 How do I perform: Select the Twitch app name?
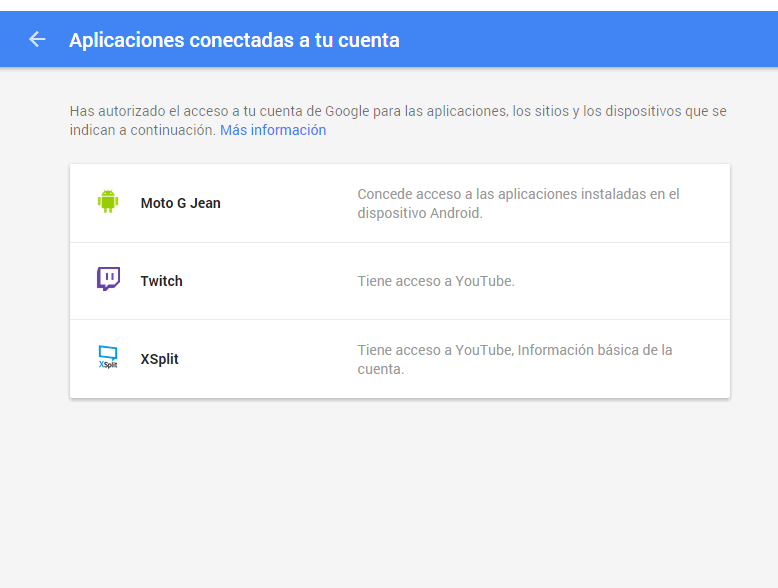[x=161, y=281]
